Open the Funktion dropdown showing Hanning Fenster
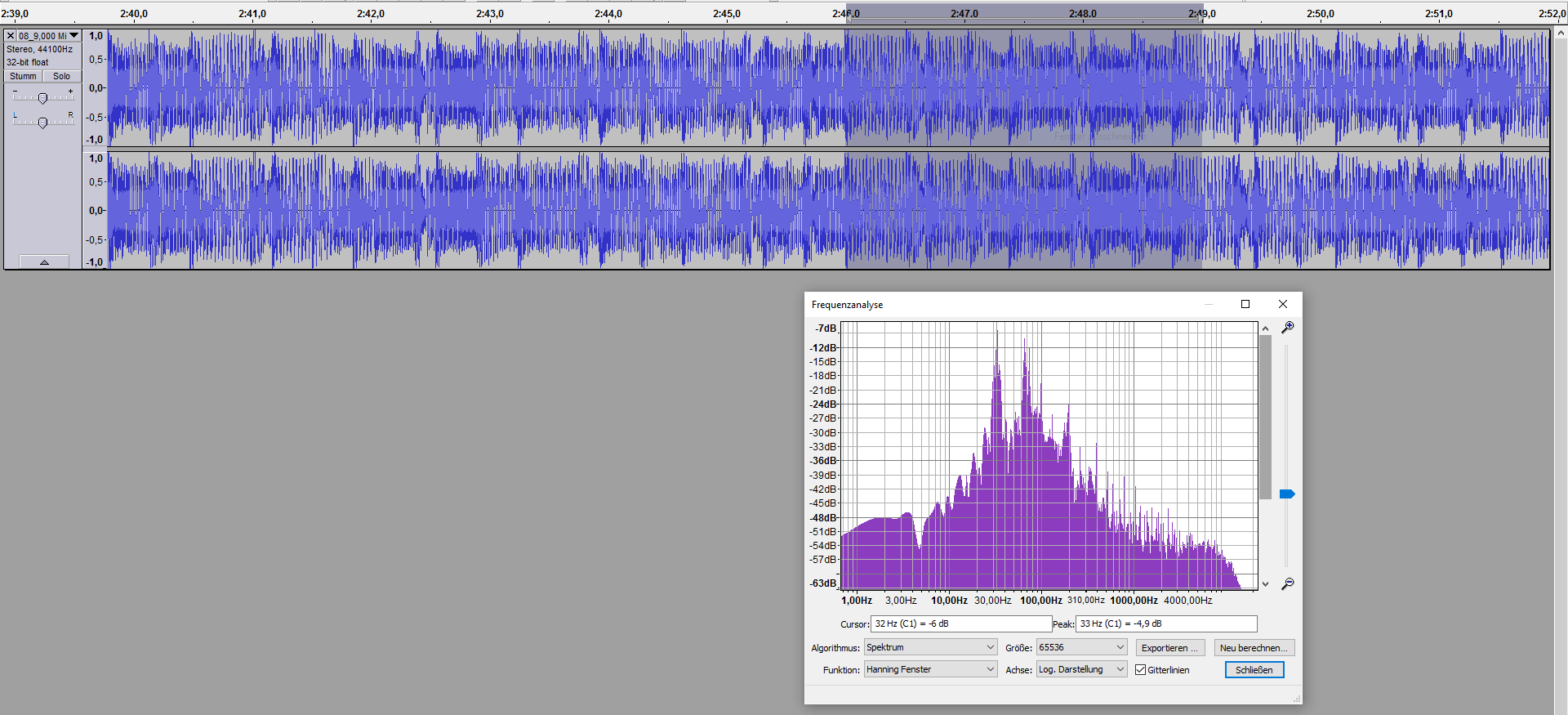 [930, 669]
